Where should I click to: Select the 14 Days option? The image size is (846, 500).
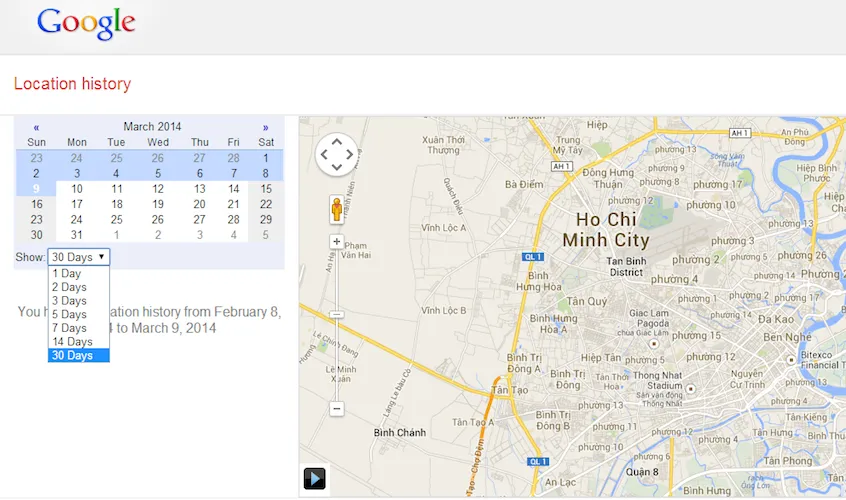pos(72,342)
